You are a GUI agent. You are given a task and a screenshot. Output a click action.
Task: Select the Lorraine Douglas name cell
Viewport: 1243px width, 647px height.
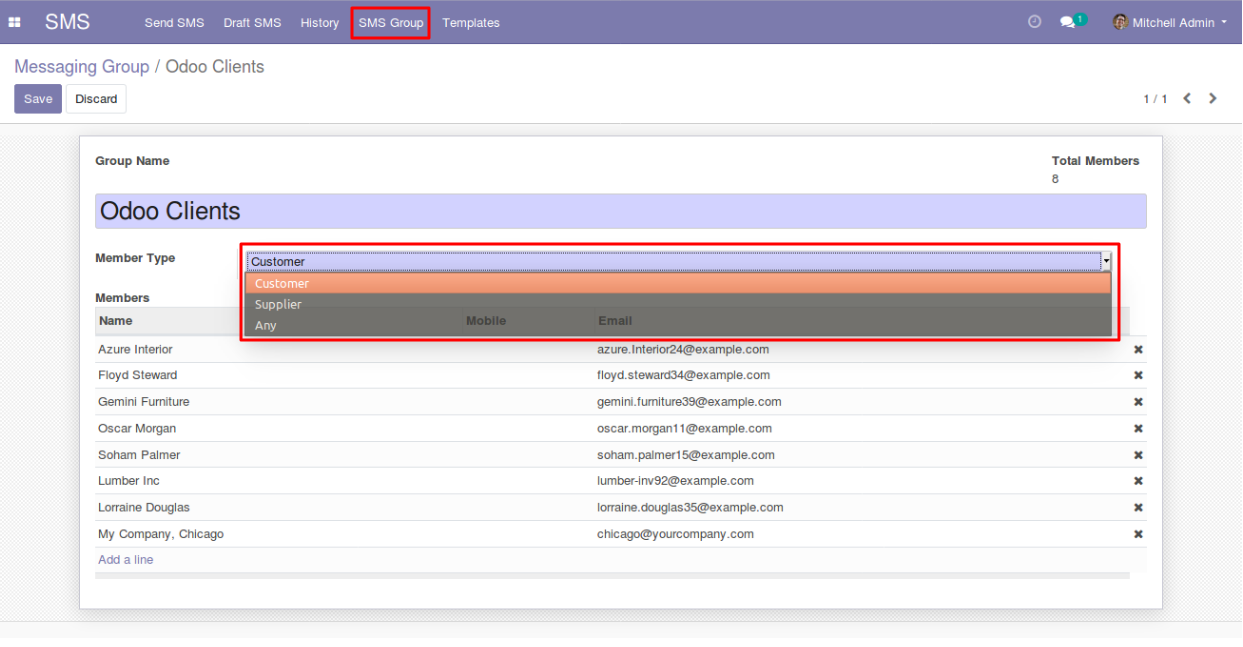tap(144, 507)
